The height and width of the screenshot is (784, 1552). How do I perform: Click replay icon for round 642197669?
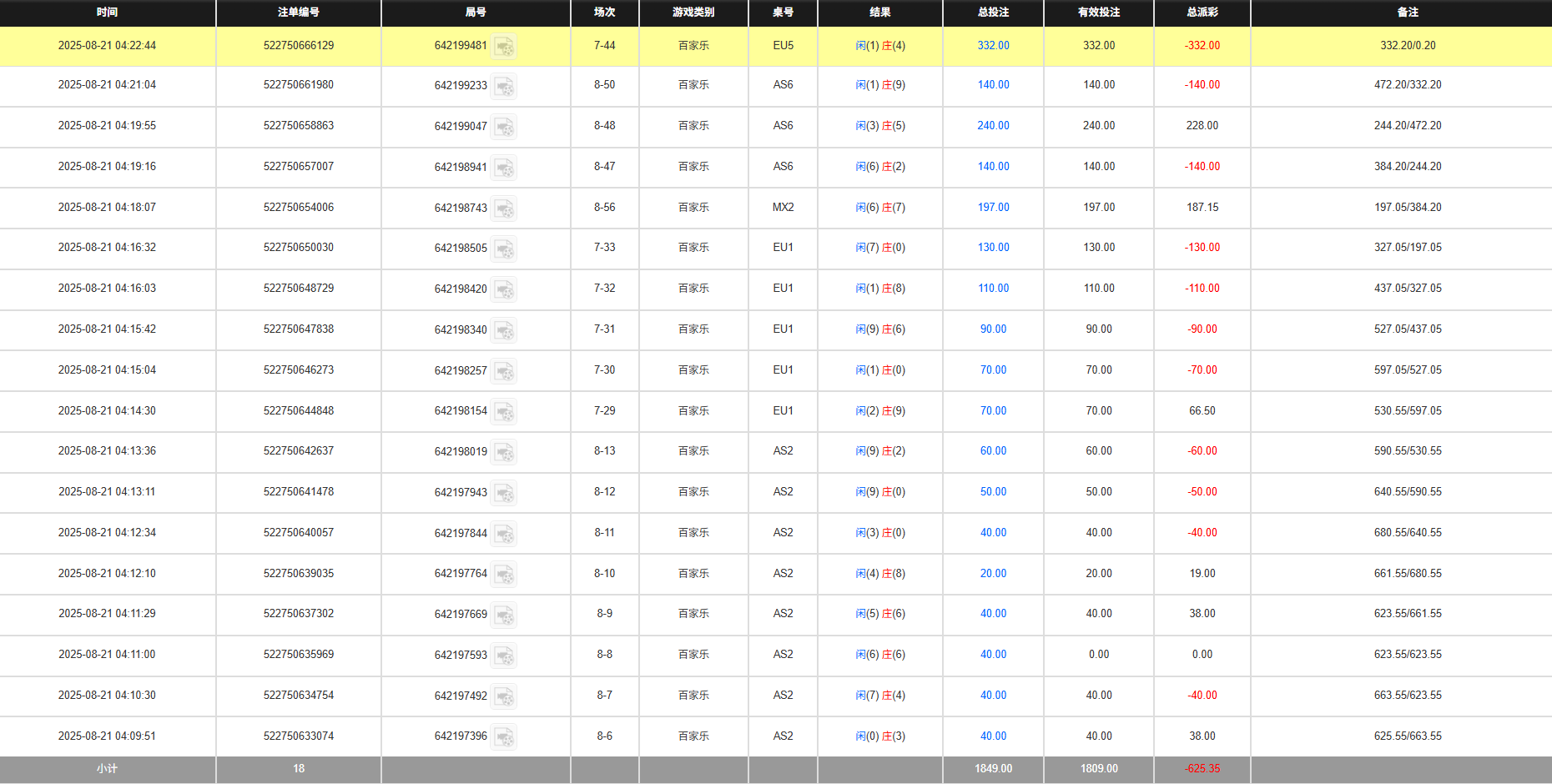pos(503,615)
